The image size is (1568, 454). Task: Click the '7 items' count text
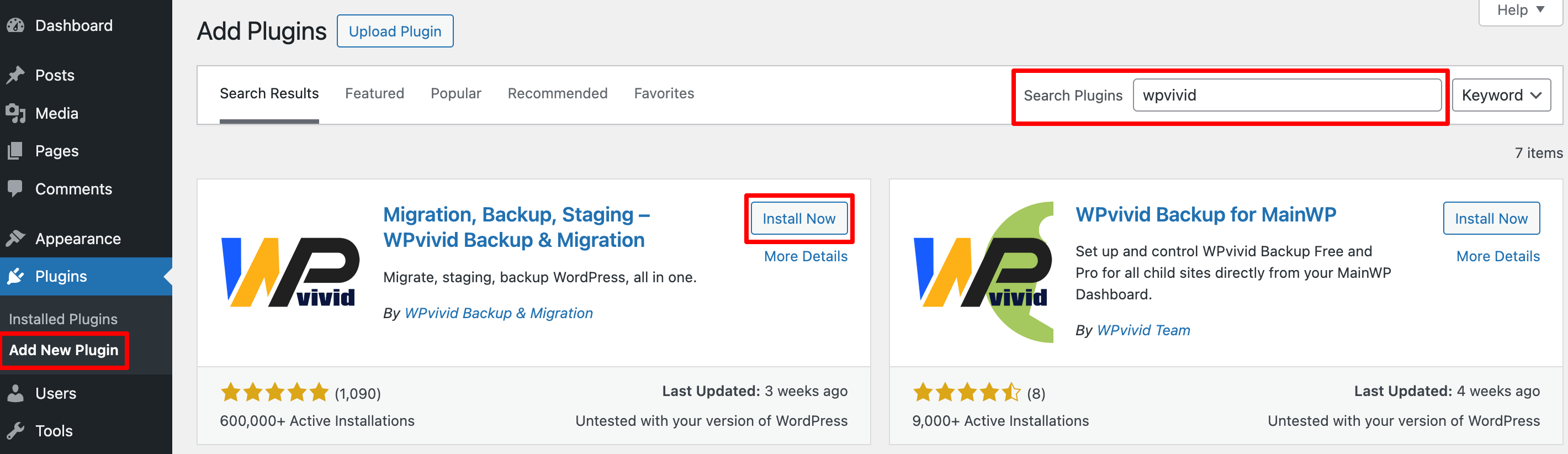click(x=1538, y=153)
